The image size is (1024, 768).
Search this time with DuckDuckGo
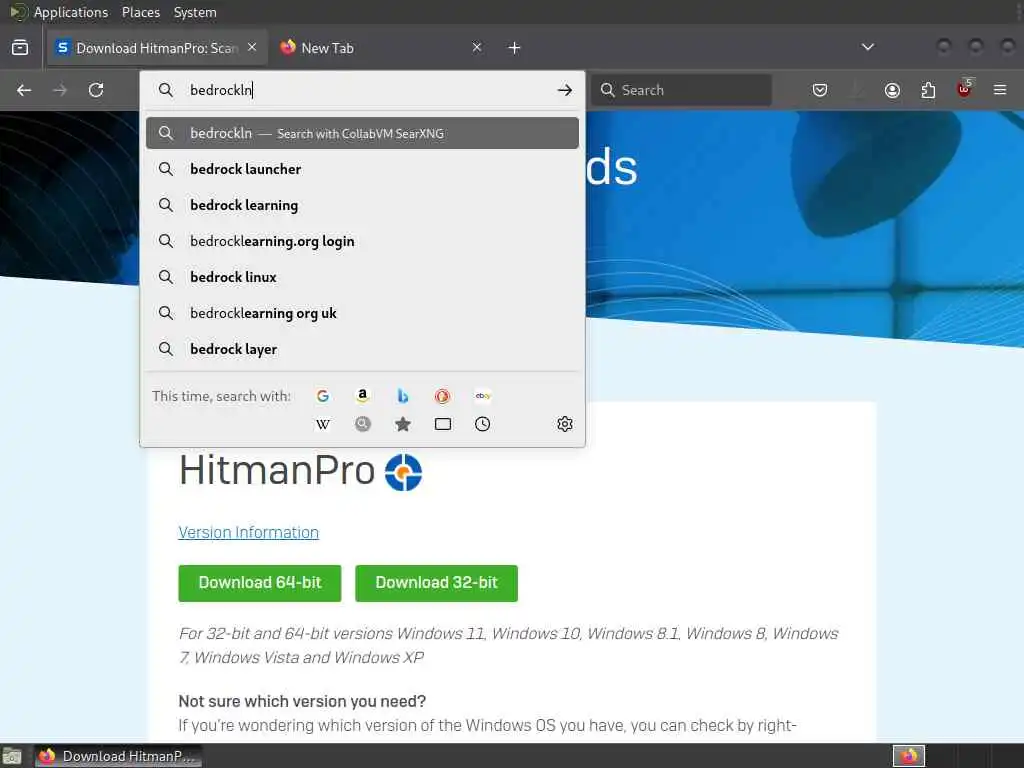coord(442,396)
